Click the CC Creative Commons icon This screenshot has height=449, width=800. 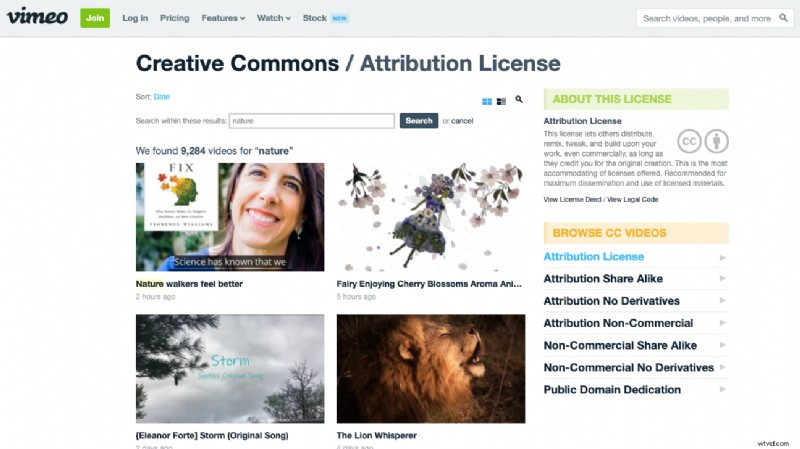click(690, 141)
